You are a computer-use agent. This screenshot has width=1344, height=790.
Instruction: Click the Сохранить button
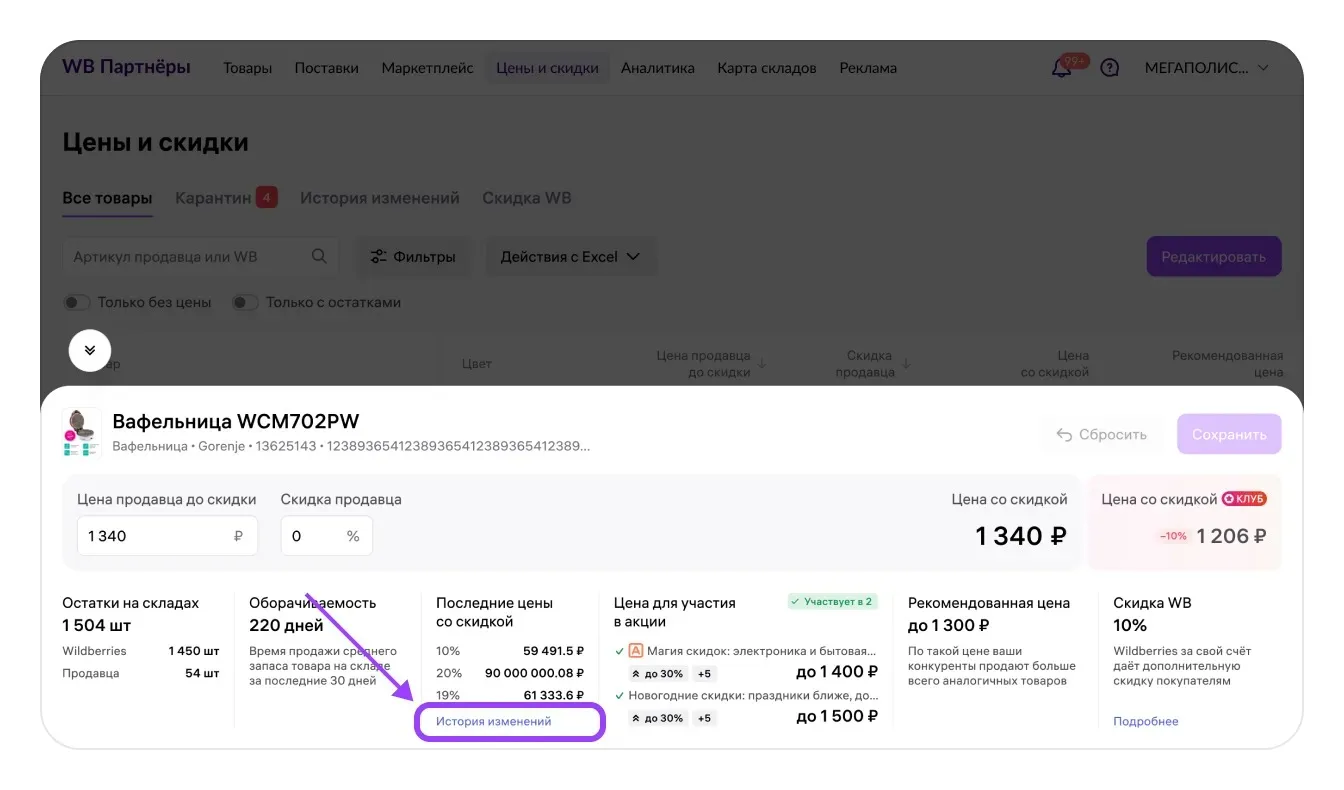[1229, 434]
